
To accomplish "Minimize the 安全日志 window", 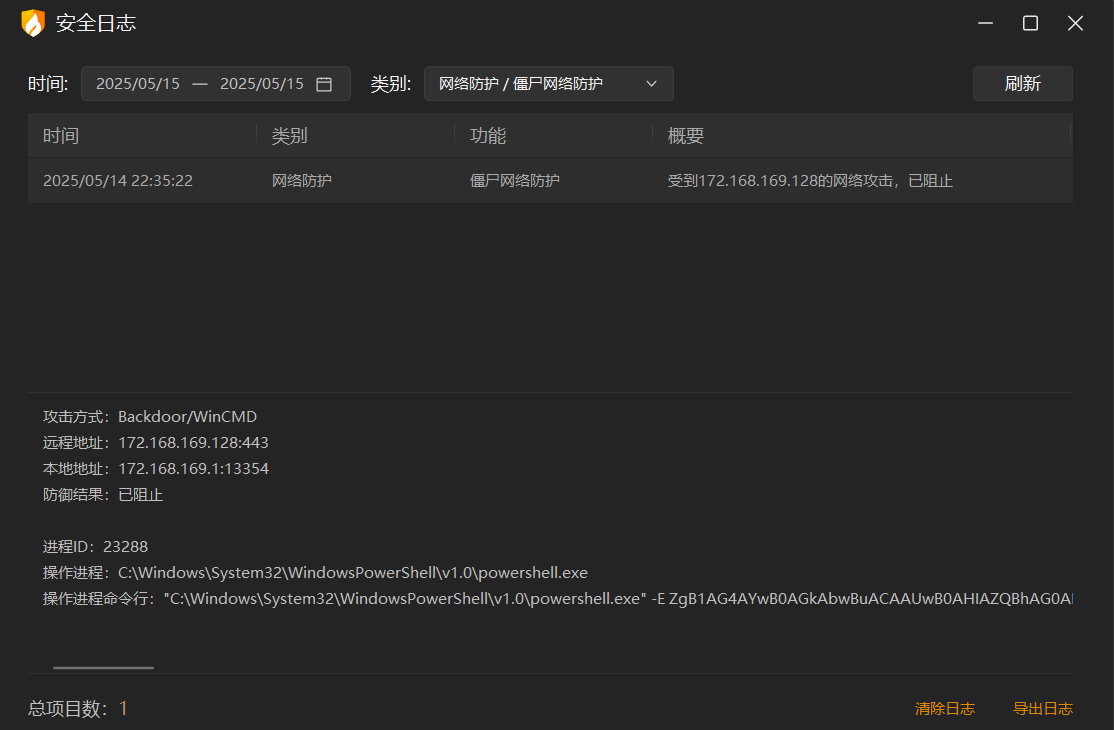I will [x=985, y=23].
